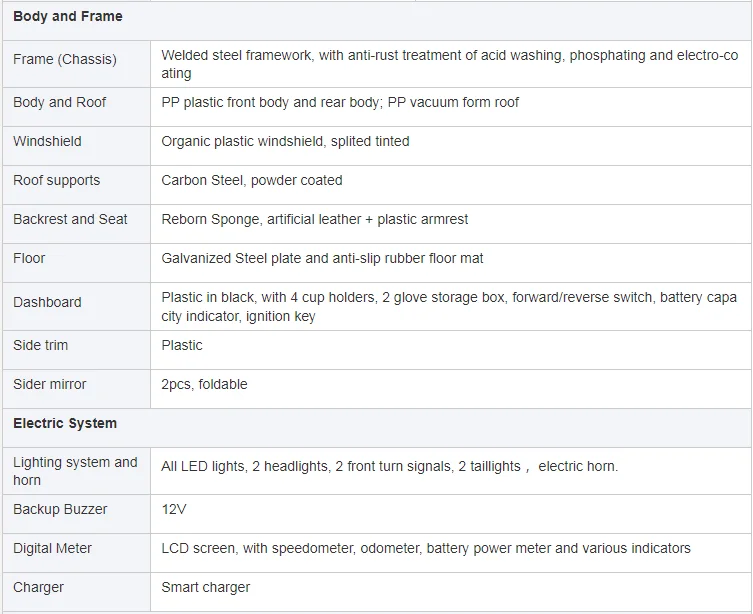Click the organic plastic windshield description
753x614 pixels.
point(285,142)
